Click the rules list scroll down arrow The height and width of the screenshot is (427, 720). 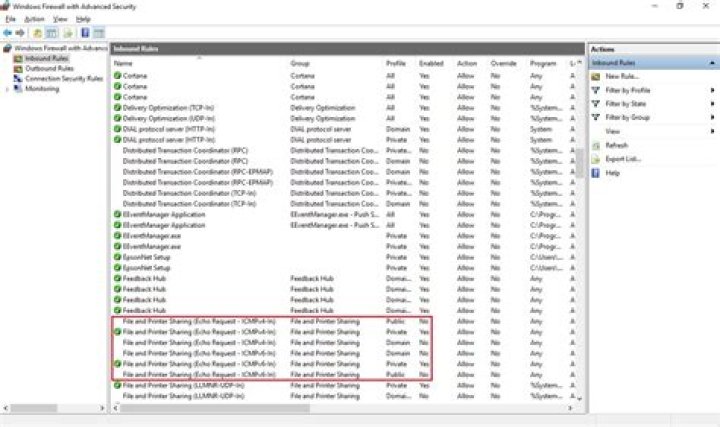point(579,399)
